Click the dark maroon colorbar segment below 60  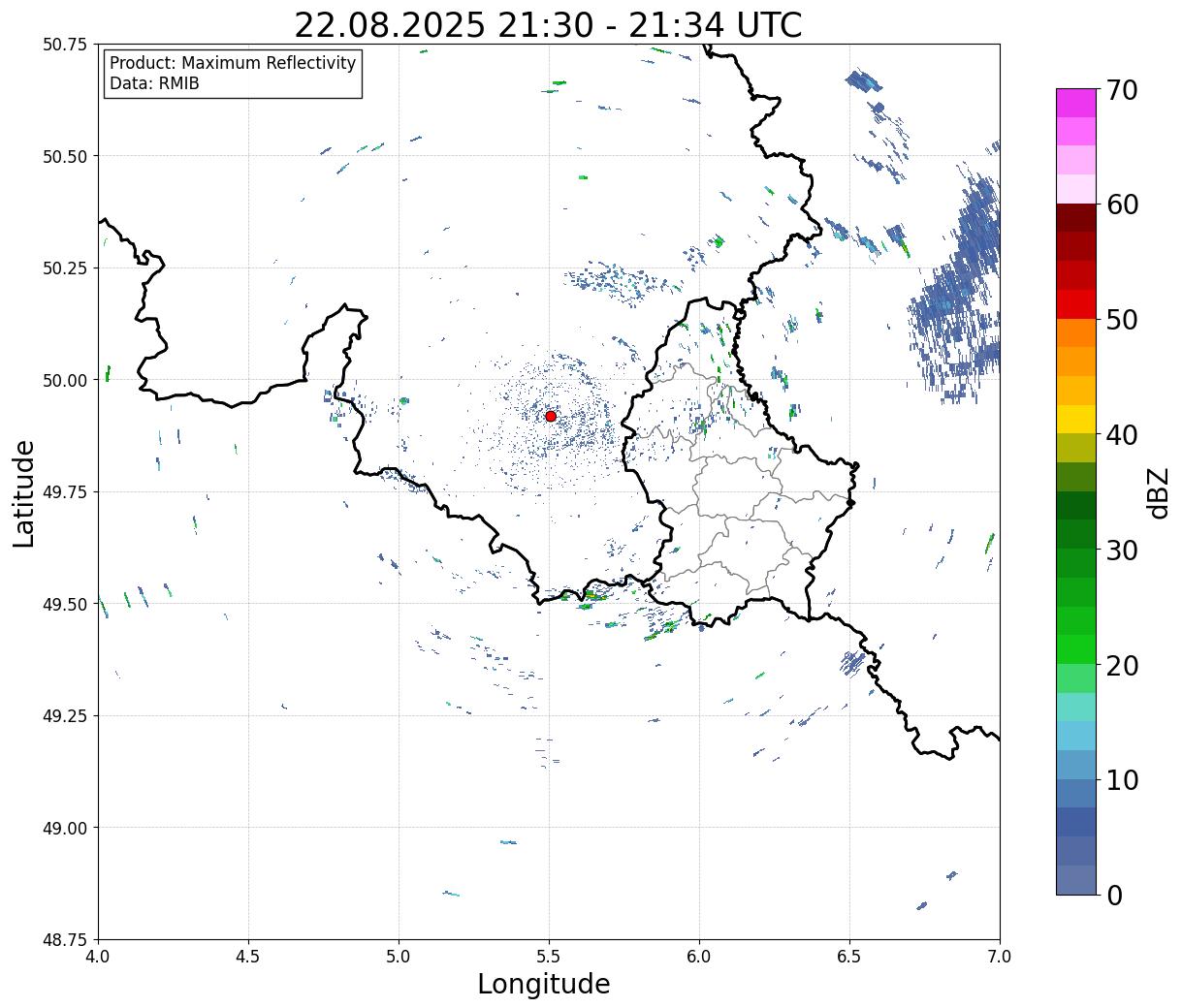1076,218
